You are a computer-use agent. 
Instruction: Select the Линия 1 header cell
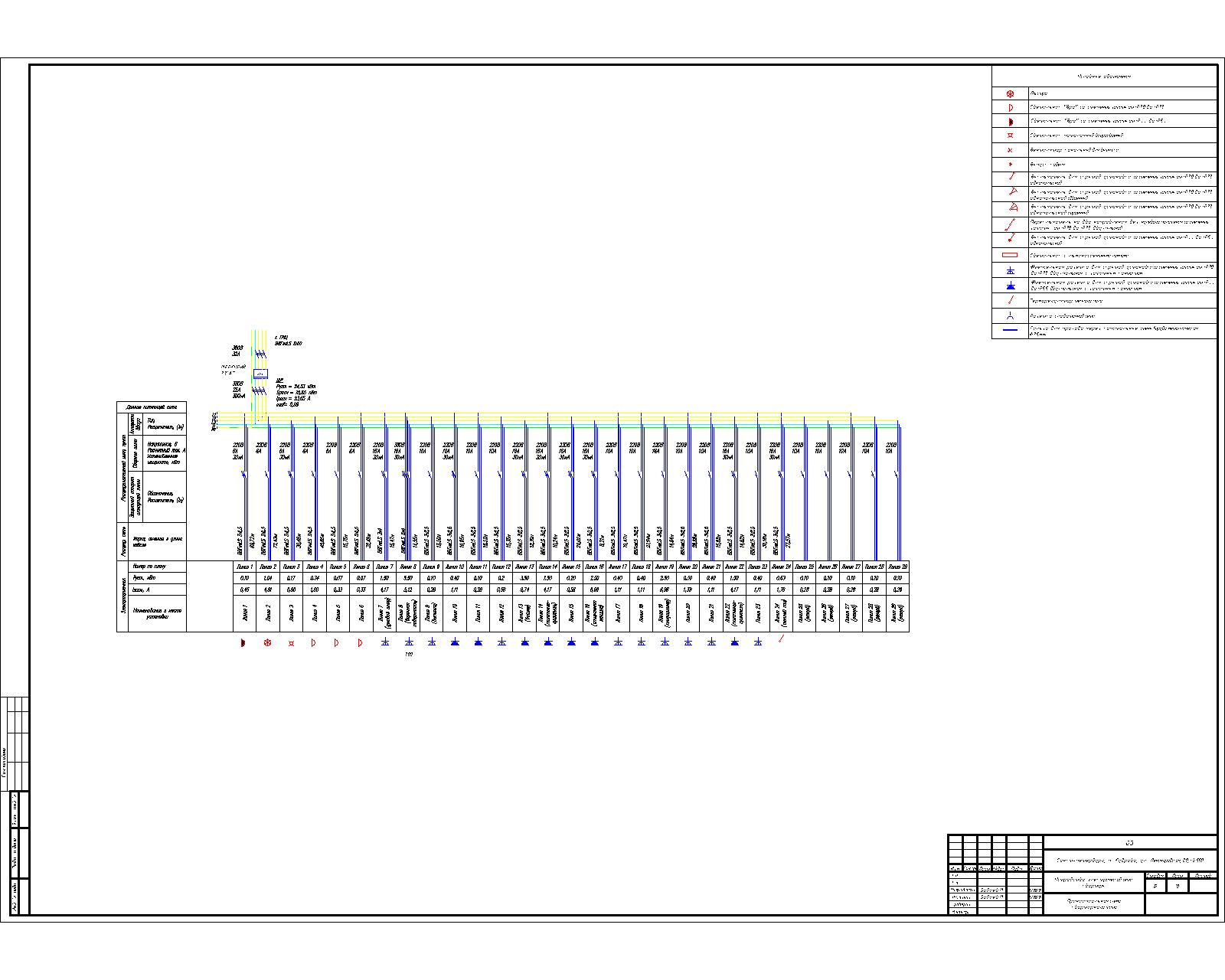pos(244,567)
